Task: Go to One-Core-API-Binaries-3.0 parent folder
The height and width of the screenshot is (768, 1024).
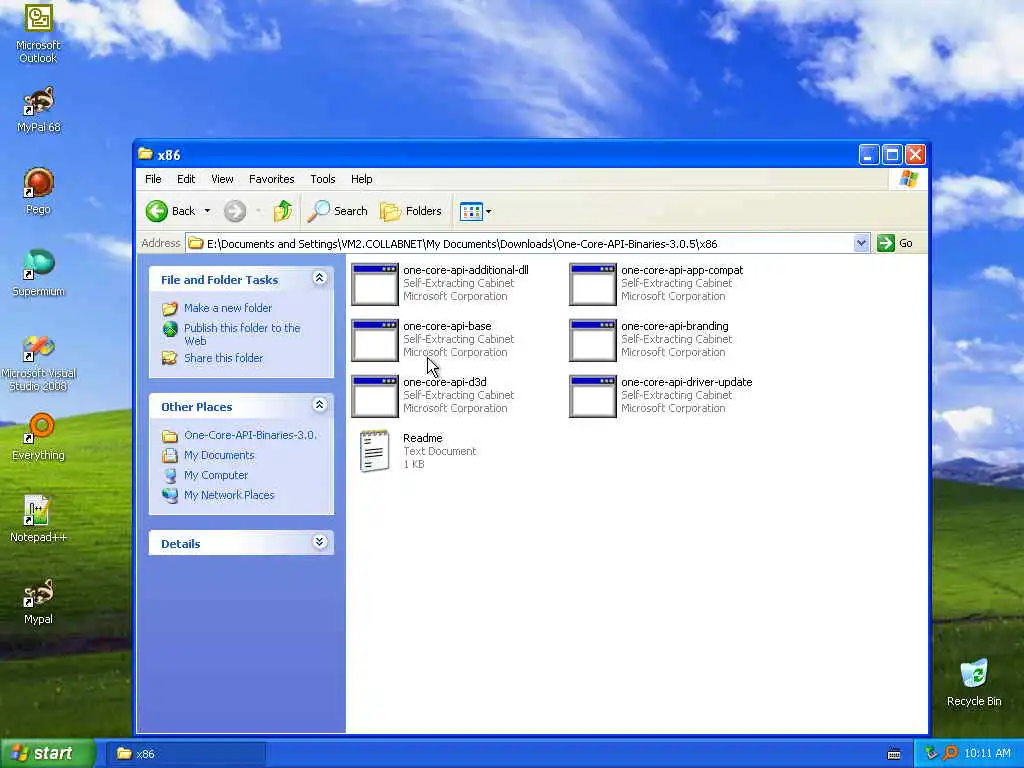Action: click(x=250, y=435)
